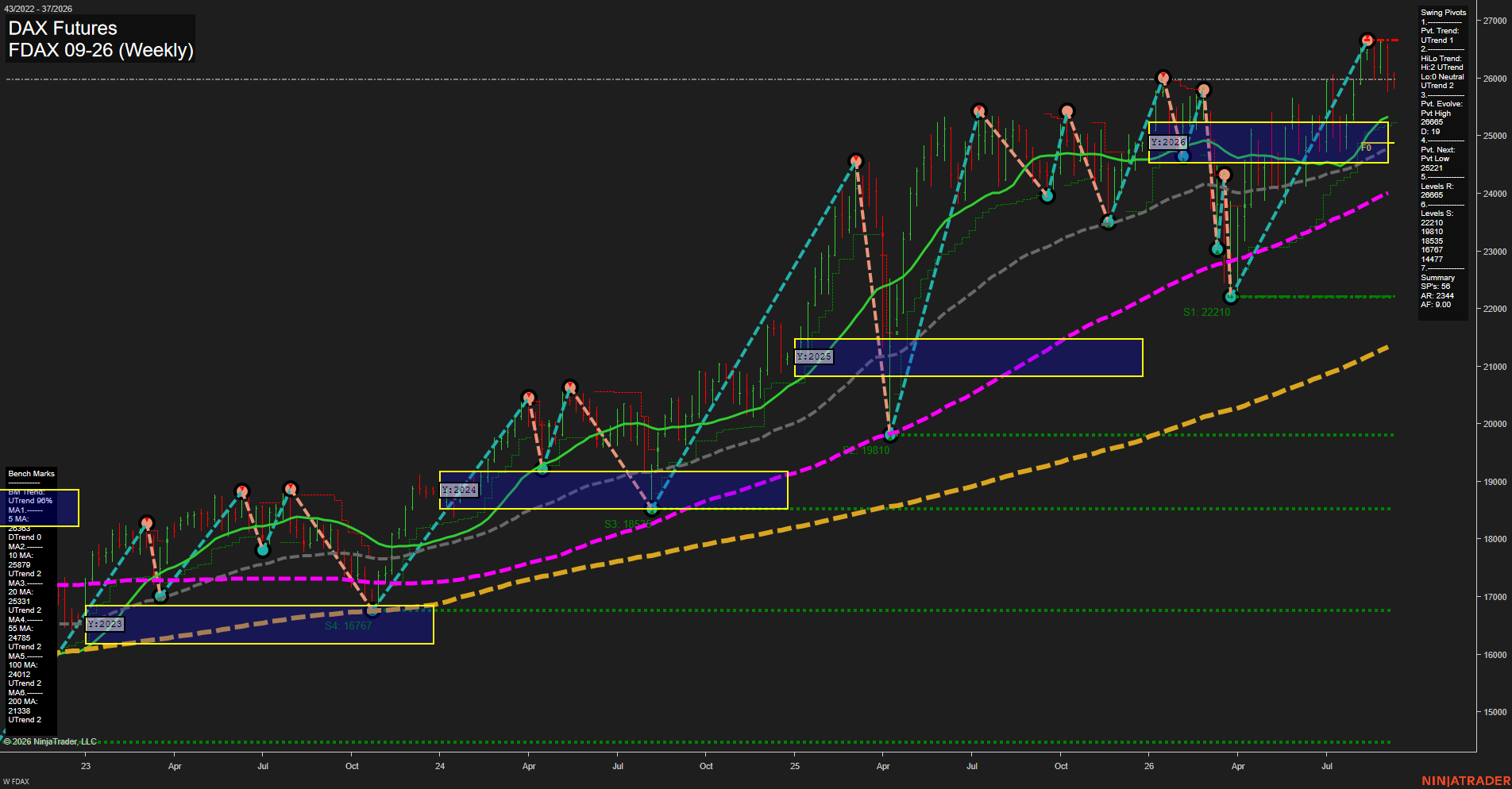Screen dimensions: 1512x789
Task: Click the 17000 price axis label
Action: pyautogui.click(x=1495, y=597)
